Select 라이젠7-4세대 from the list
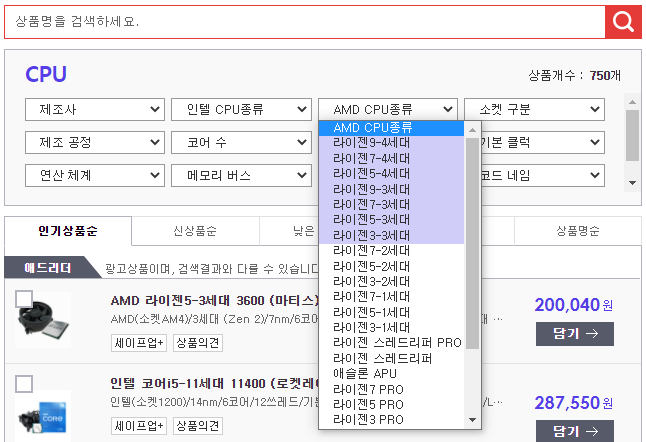The width and height of the screenshot is (646, 442). (391, 159)
